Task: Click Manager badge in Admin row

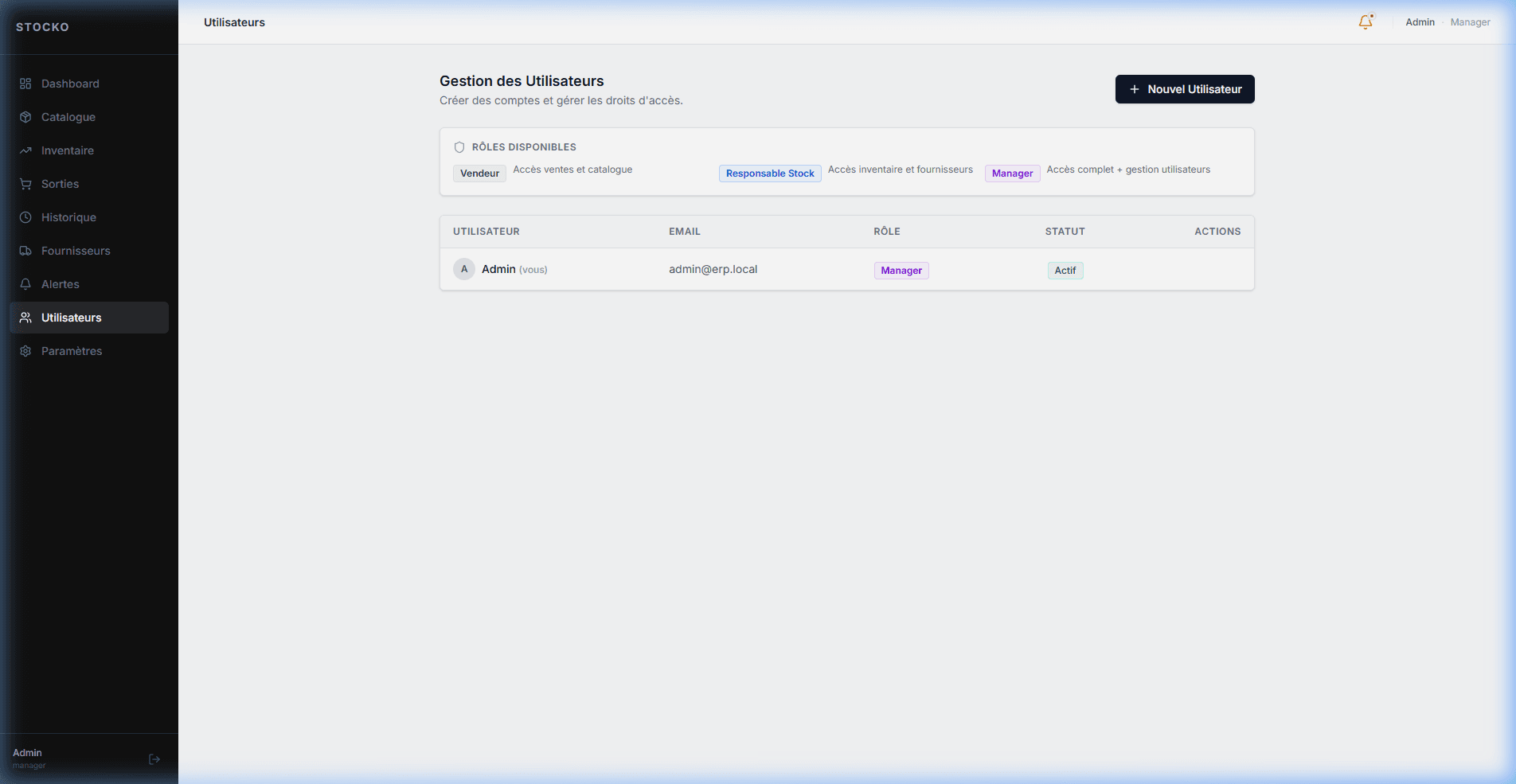Action: [x=901, y=271]
